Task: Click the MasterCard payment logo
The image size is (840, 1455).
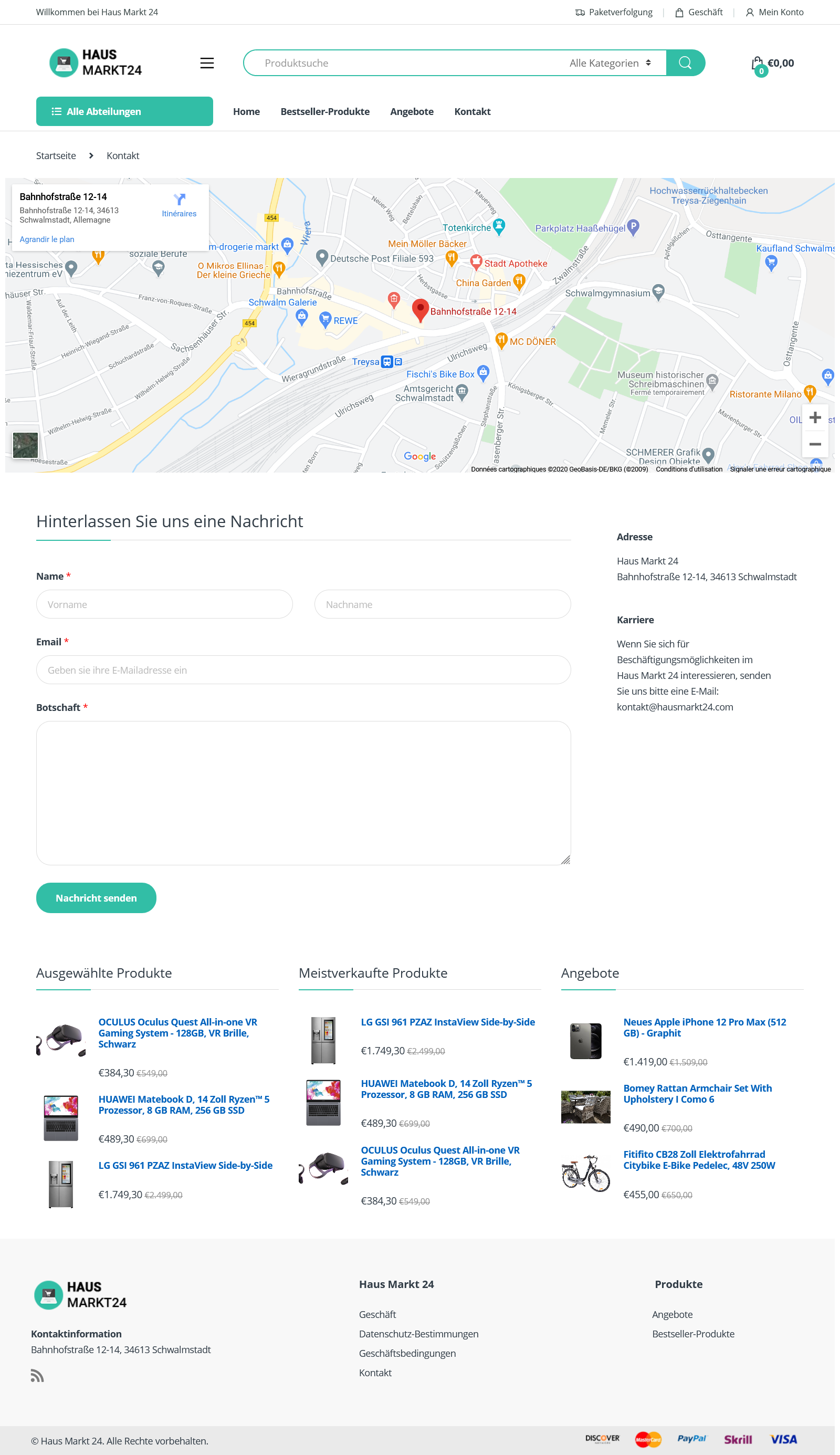Action: tap(648, 1439)
